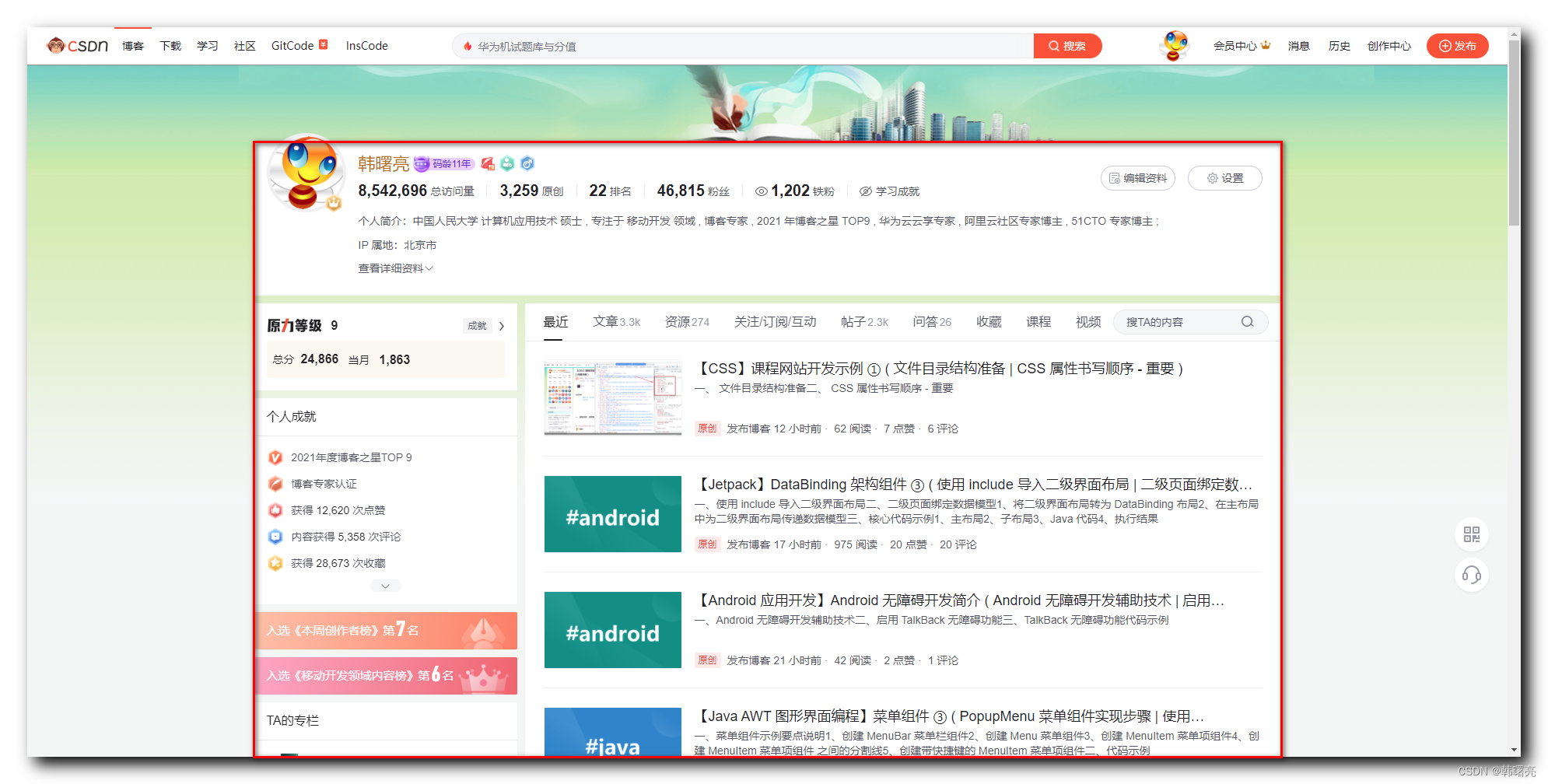Click the CSDN logo

click(77, 46)
